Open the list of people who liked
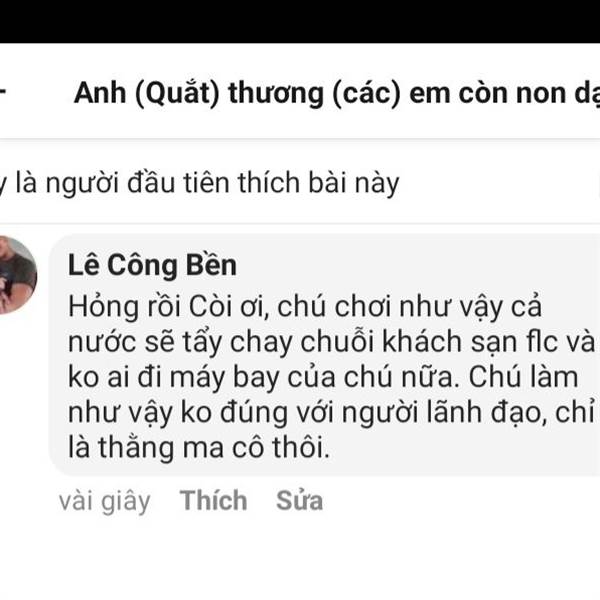 click(x=199, y=183)
